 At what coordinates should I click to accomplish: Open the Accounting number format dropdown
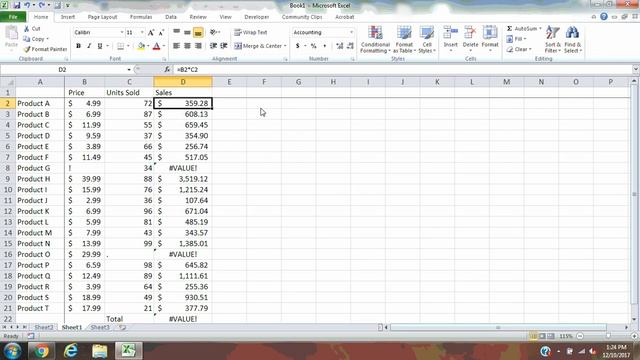(x=351, y=32)
